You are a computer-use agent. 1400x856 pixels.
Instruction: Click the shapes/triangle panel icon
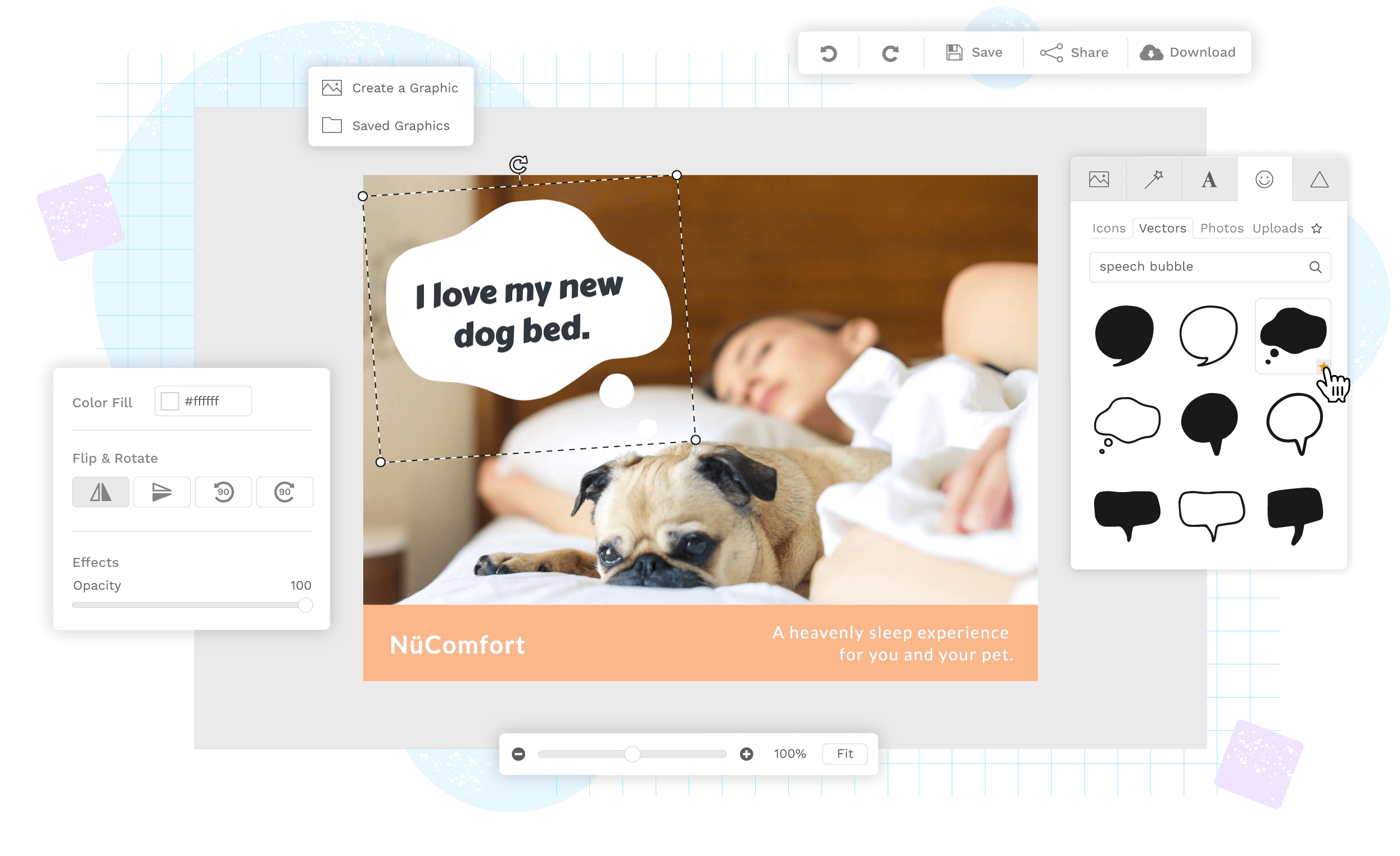tap(1317, 179)
